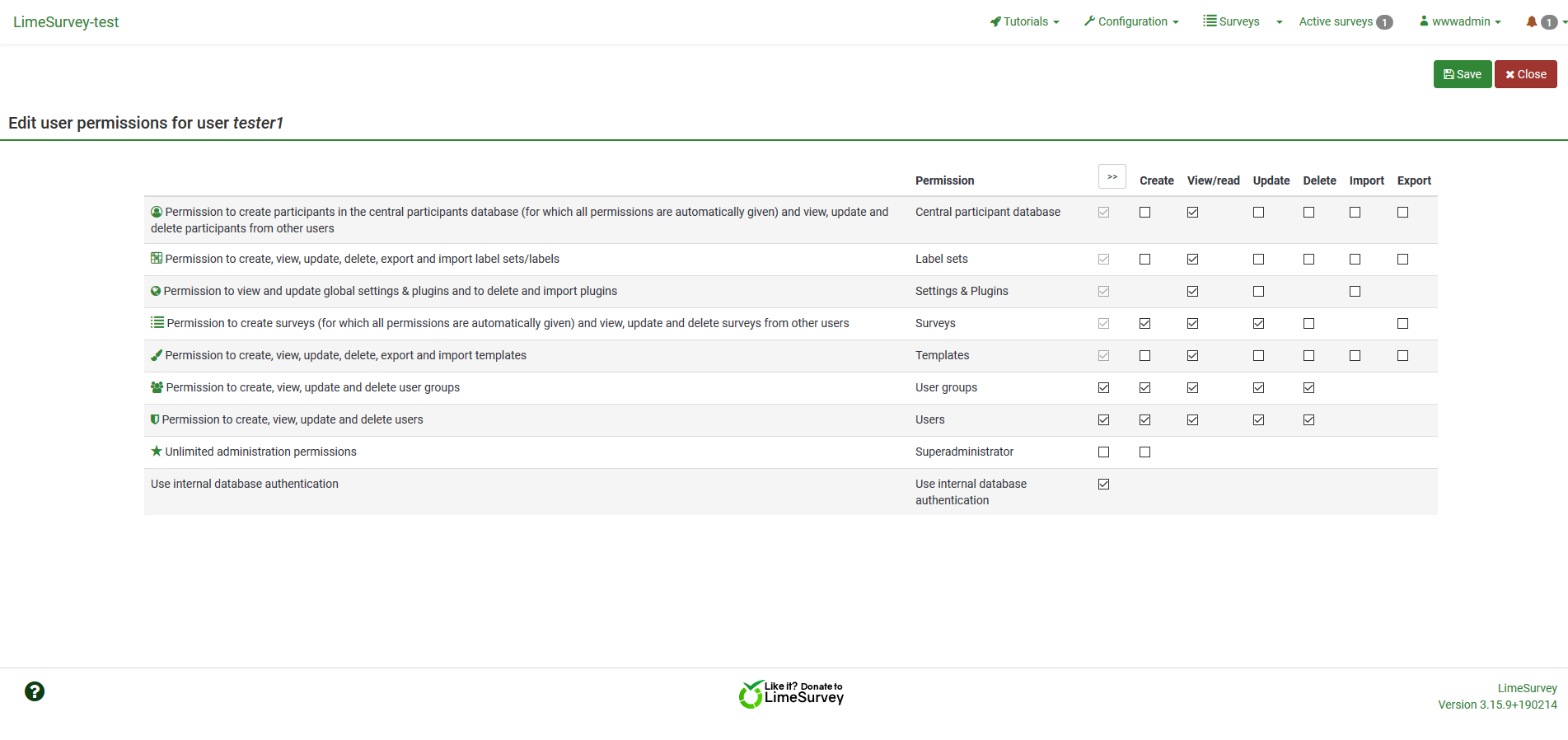This screenshot has height=740, width=1568.
Task: Toggle all permissions for User groups
Action: (1103, 388)
